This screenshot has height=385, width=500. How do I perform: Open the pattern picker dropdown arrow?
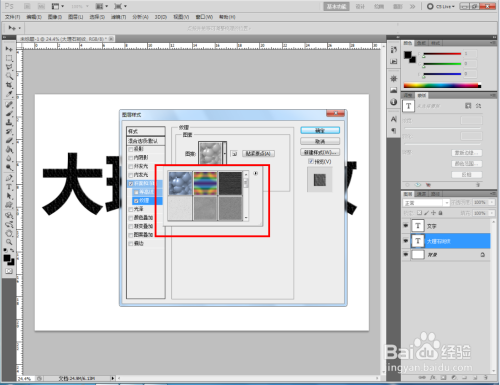coord(225,153)
